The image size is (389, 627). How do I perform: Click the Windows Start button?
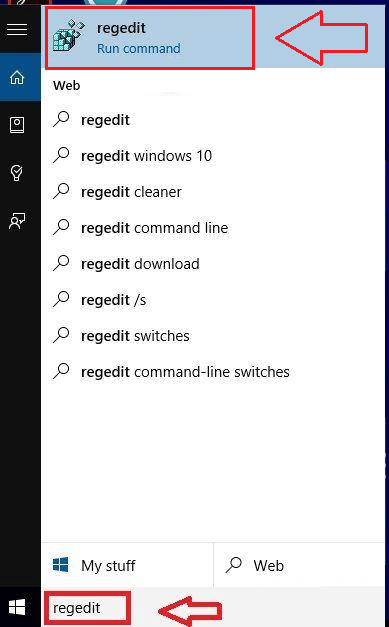pos(17,607)
